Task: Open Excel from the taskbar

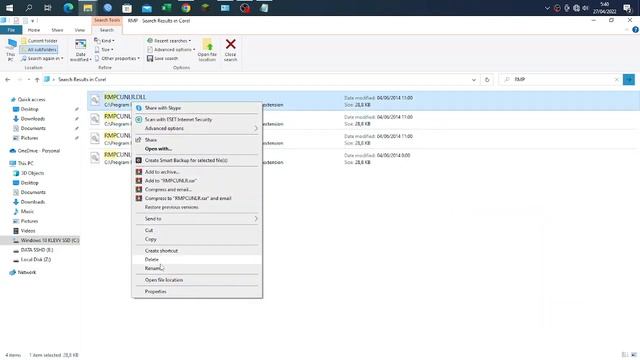Action: click(x=166, y=7)
